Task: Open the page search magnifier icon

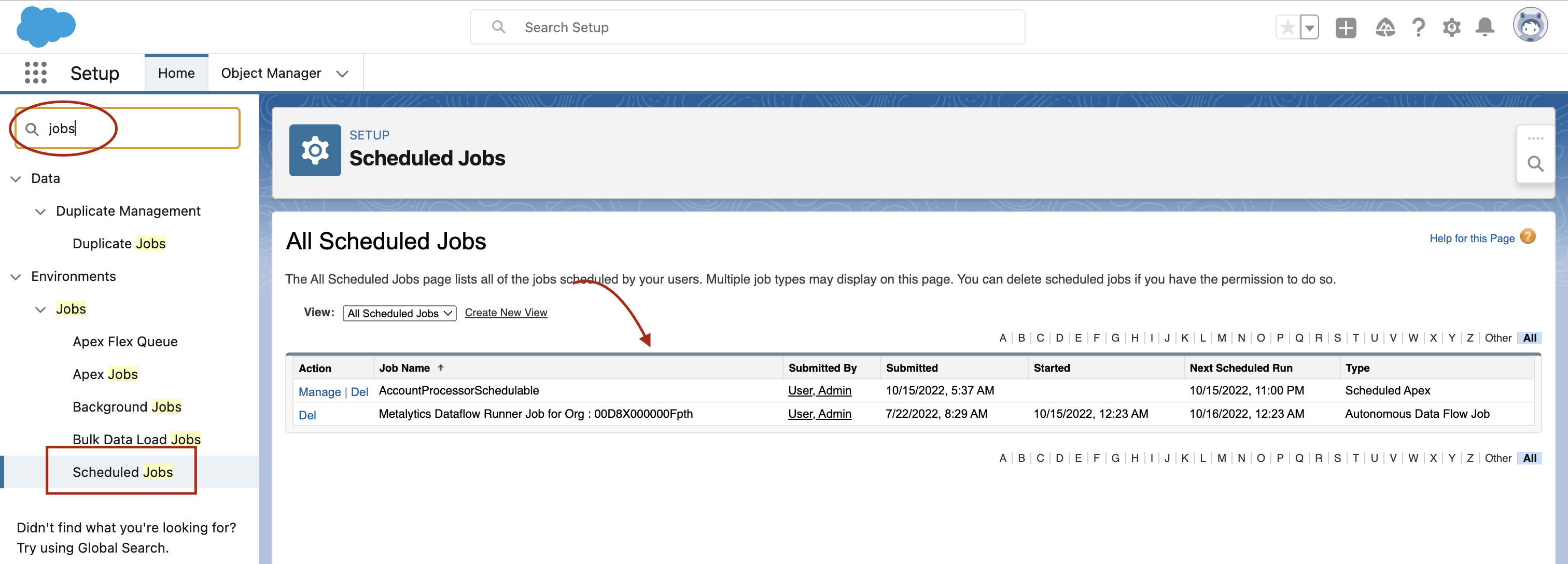Action: coord(1535,164)
